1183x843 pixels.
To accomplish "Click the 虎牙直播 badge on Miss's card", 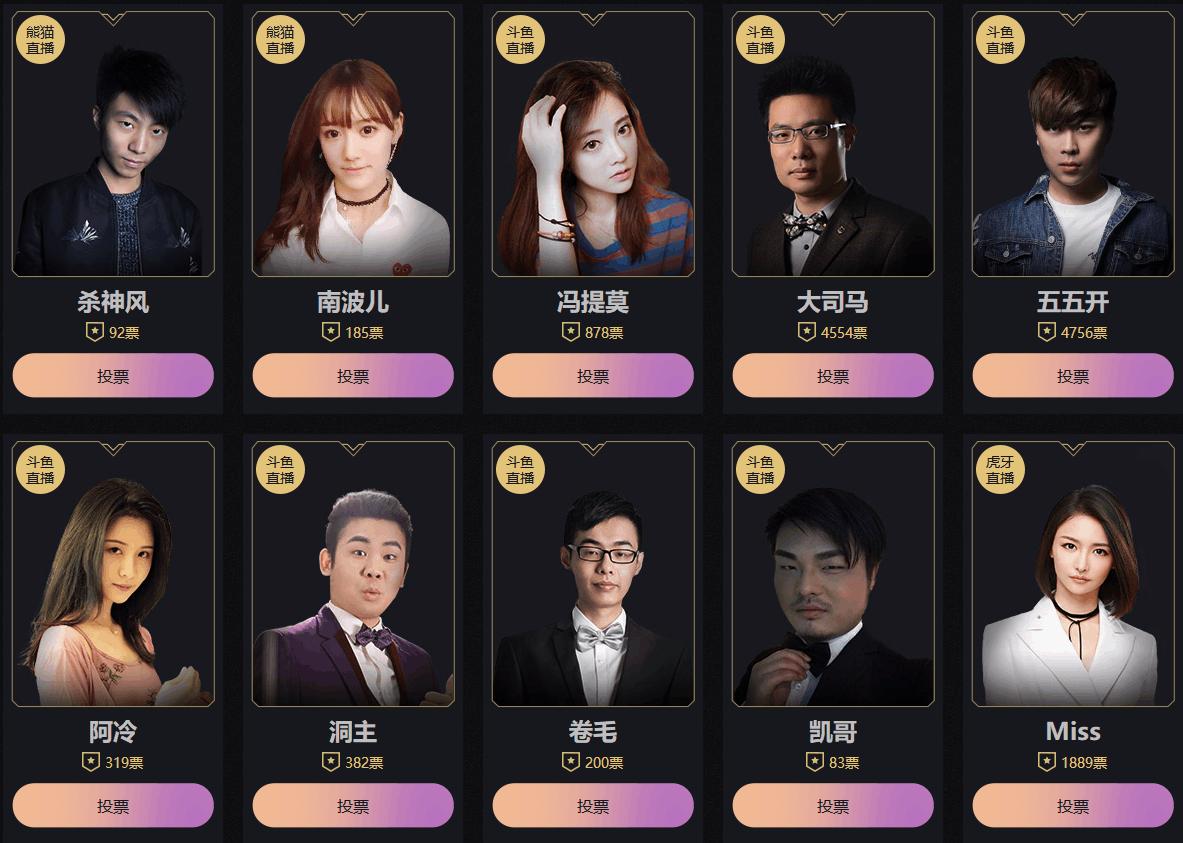I will click(1000, 470).
